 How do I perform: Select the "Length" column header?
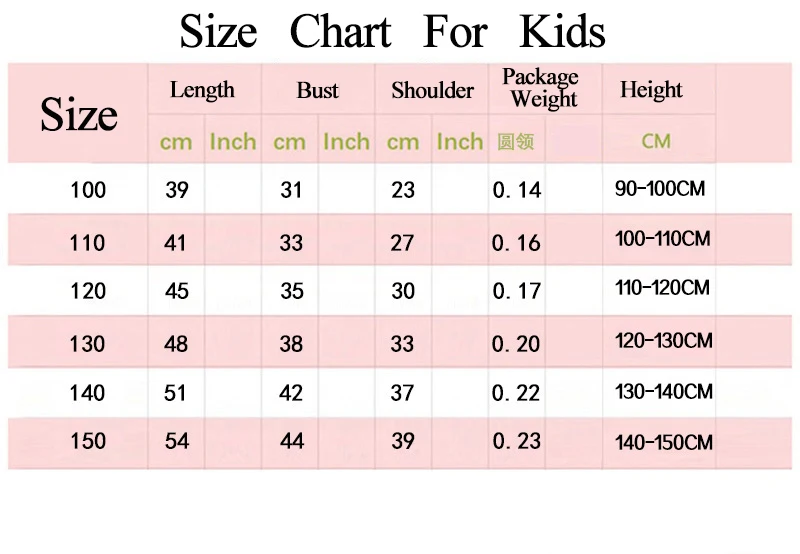[202, 90]
